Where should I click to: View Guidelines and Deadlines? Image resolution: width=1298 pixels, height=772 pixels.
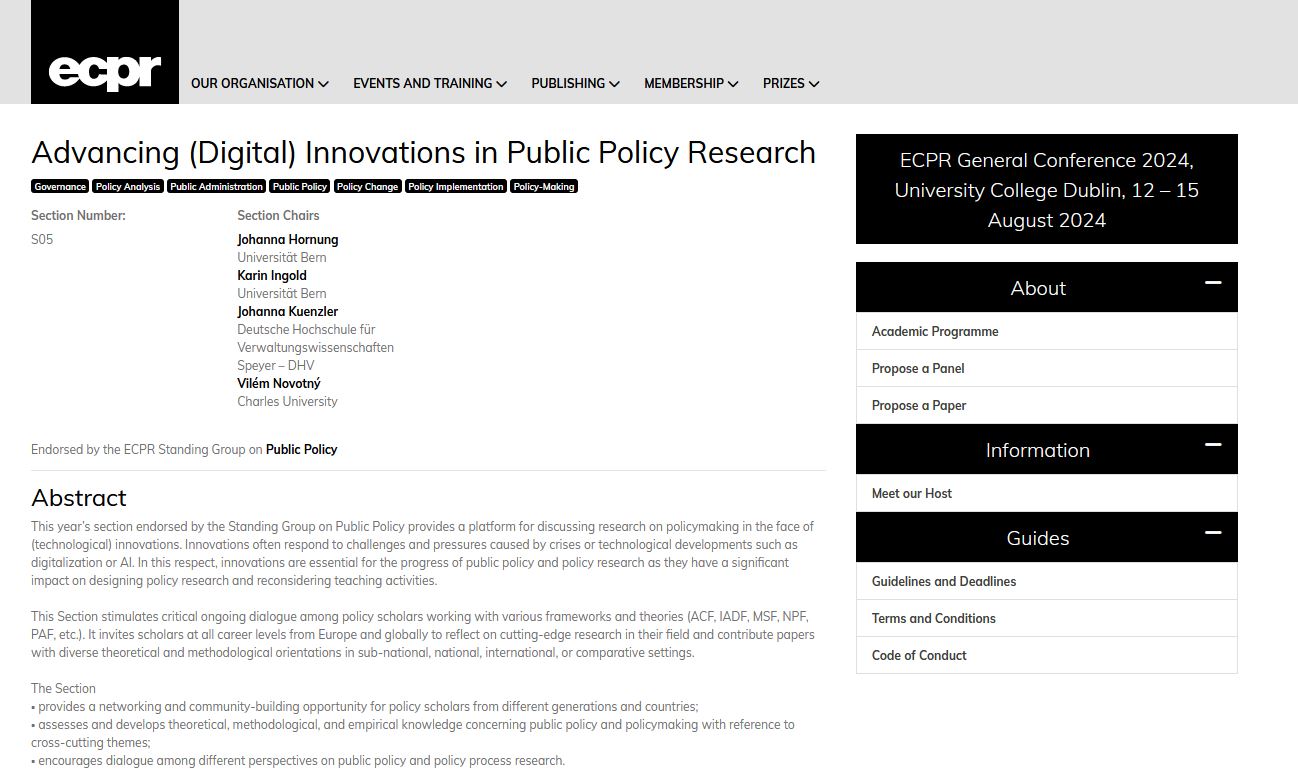pyautogui.click(x=1046, y=581)
